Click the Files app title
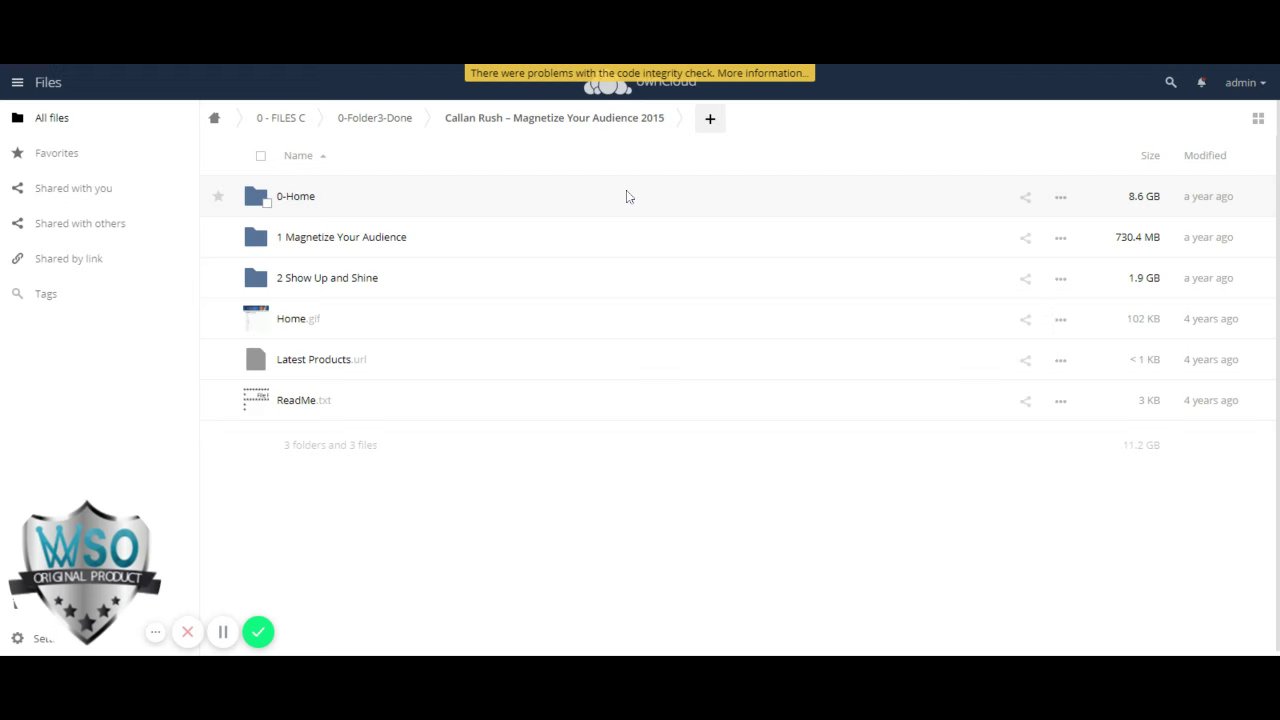1280x720 pixels. (48, 83)
